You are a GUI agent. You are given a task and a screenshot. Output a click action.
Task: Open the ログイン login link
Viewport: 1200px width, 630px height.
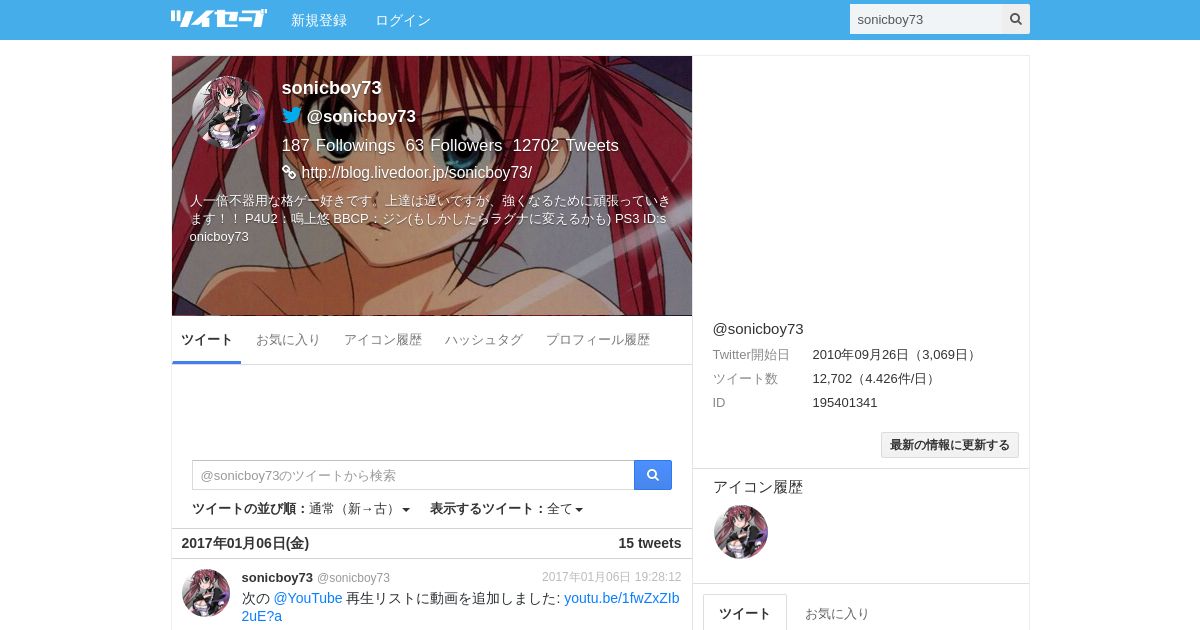point(403,20)
